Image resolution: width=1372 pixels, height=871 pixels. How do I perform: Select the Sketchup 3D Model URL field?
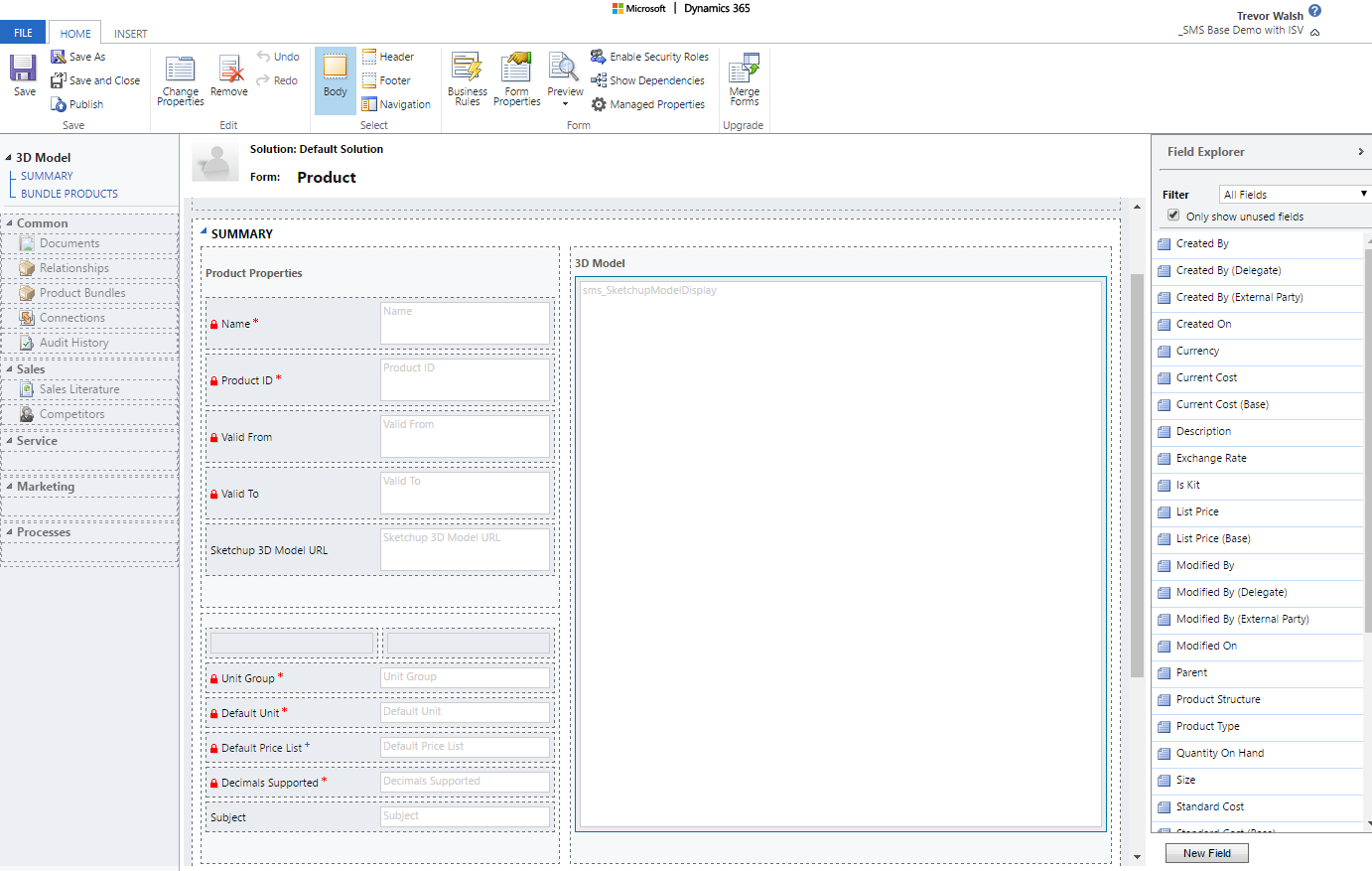(378, 550)
